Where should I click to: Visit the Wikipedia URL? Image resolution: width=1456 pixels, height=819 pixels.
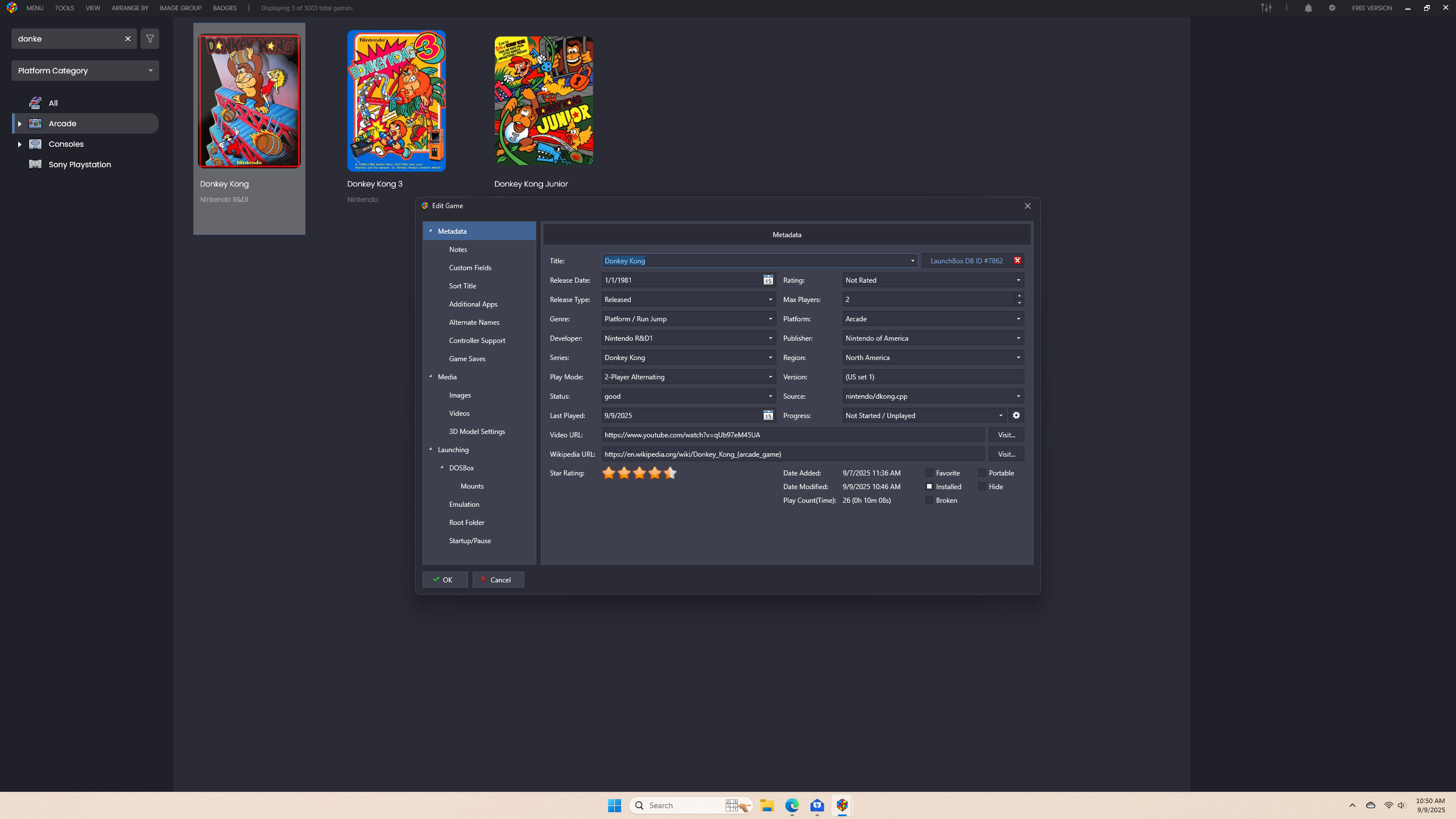coord(1007,454)
